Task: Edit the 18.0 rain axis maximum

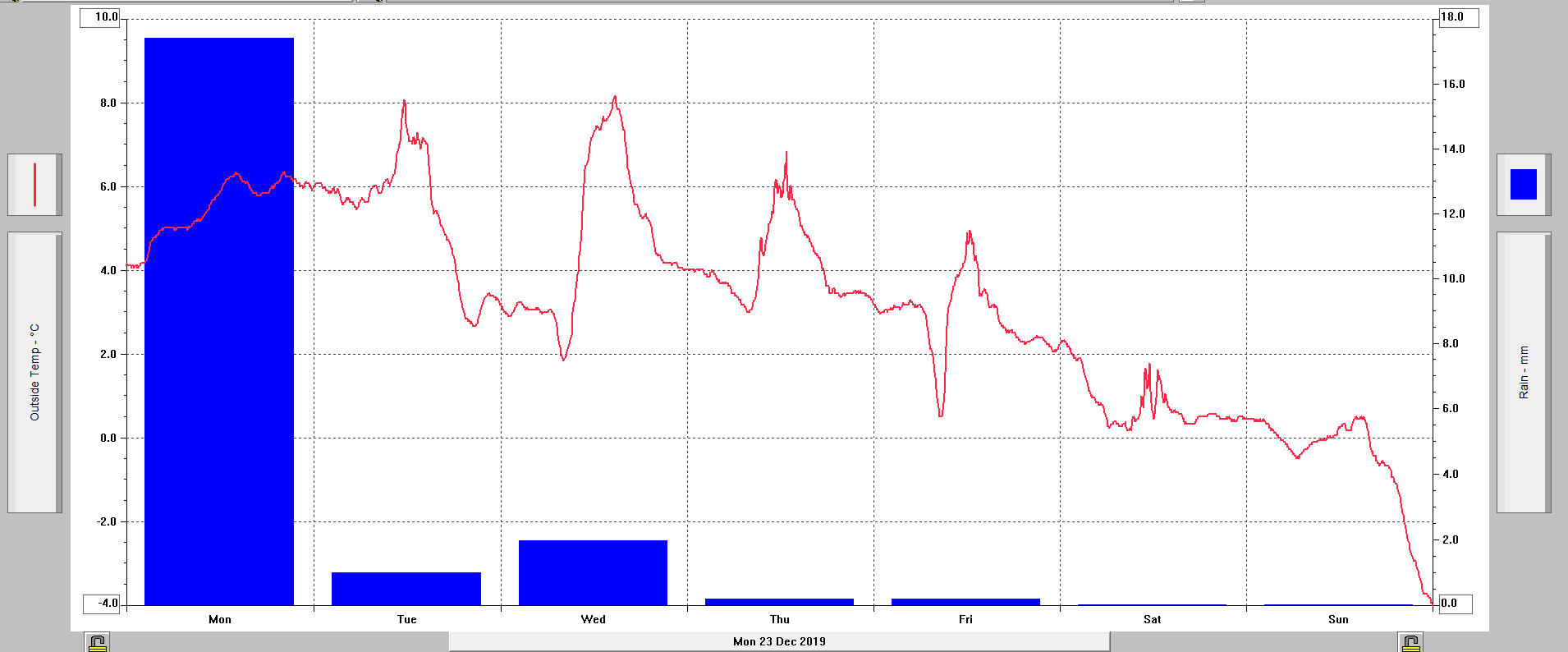Action: tap(1458, 17)
